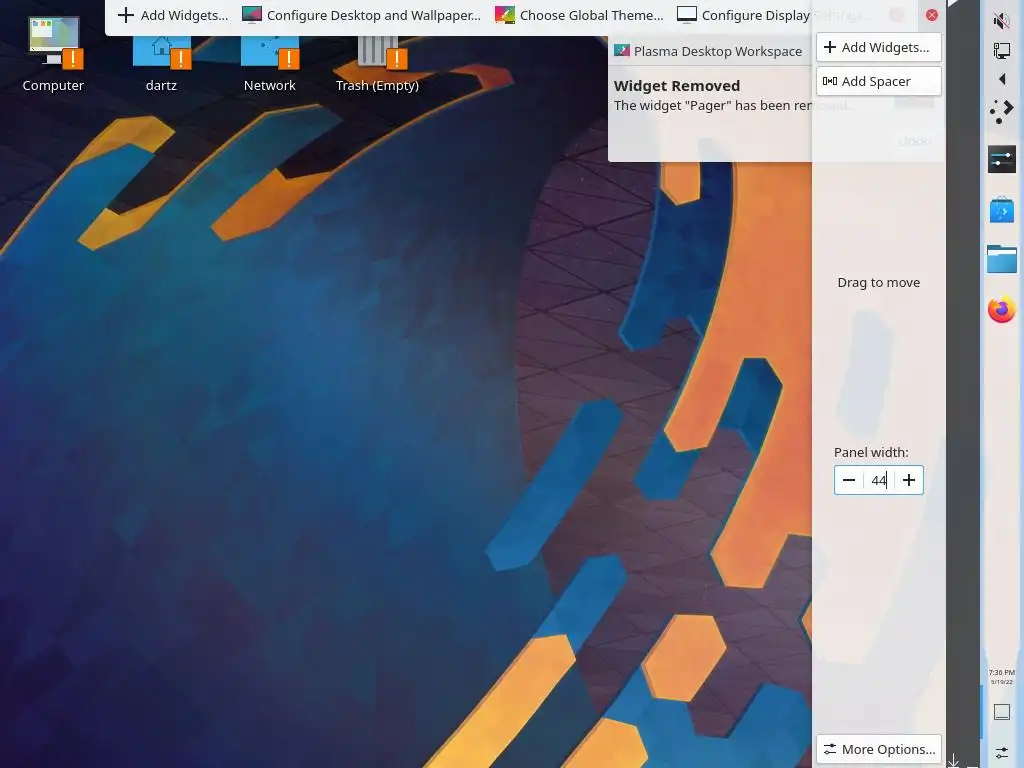The width and height of the screenshot is (1024, 768).
Task: Click the Add Spacer button
Action: tap(878, 81)
